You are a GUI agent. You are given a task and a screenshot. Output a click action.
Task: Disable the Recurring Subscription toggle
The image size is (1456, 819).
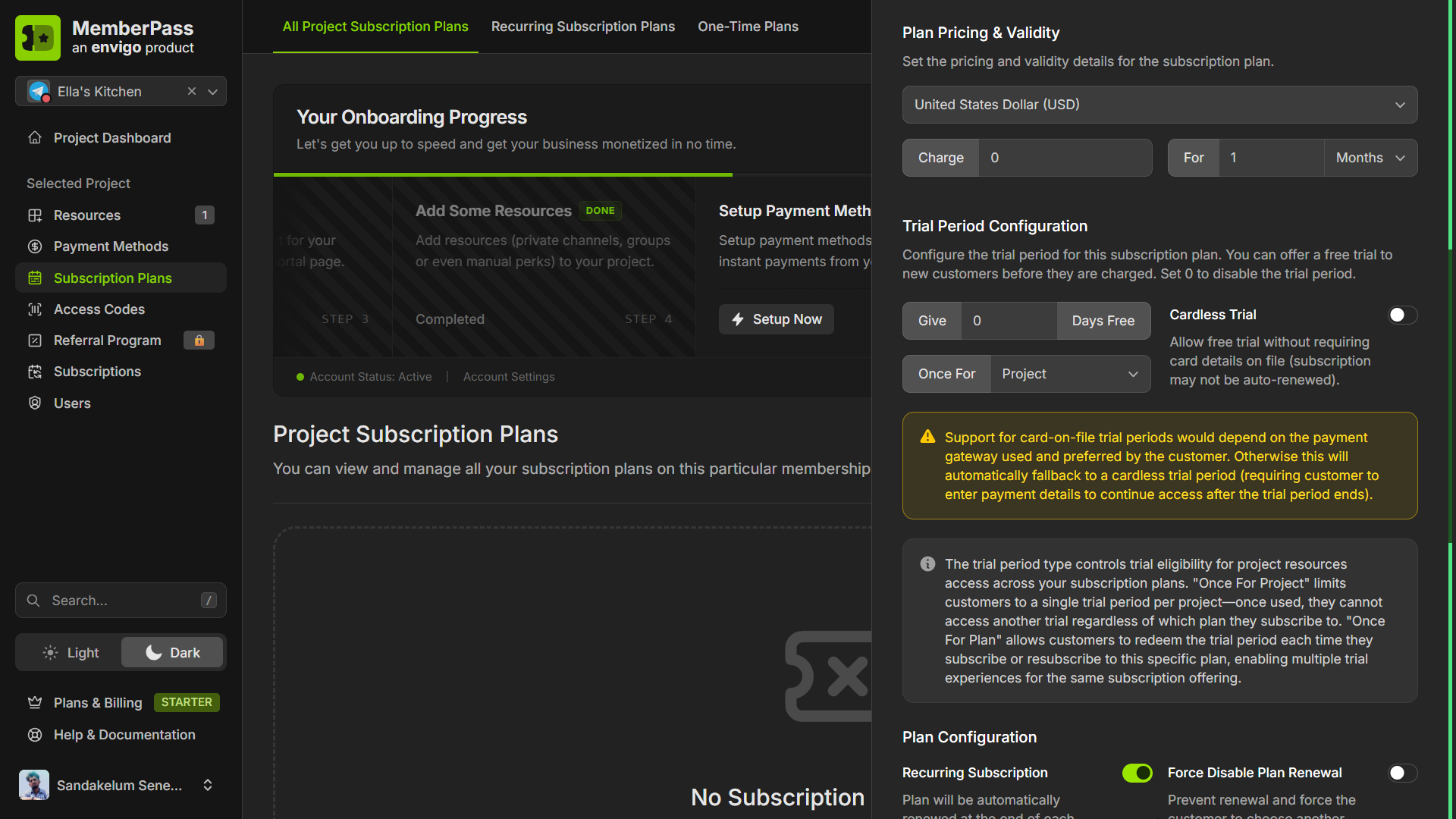pyautogui.click(x=1137, y=773)
